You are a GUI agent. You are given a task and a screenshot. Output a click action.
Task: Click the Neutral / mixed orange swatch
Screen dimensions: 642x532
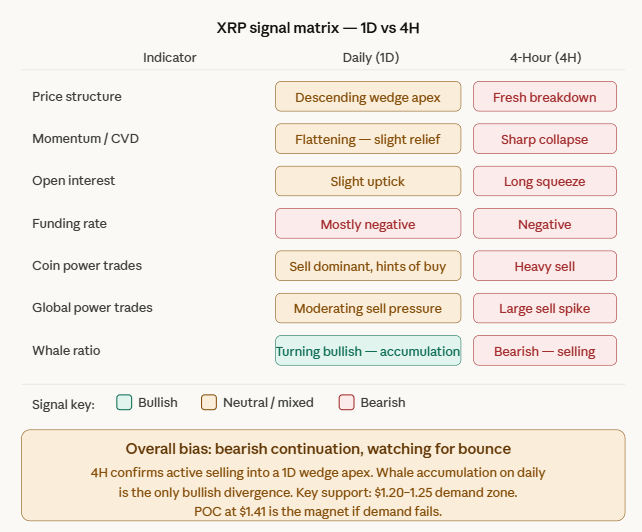(209, 403)
